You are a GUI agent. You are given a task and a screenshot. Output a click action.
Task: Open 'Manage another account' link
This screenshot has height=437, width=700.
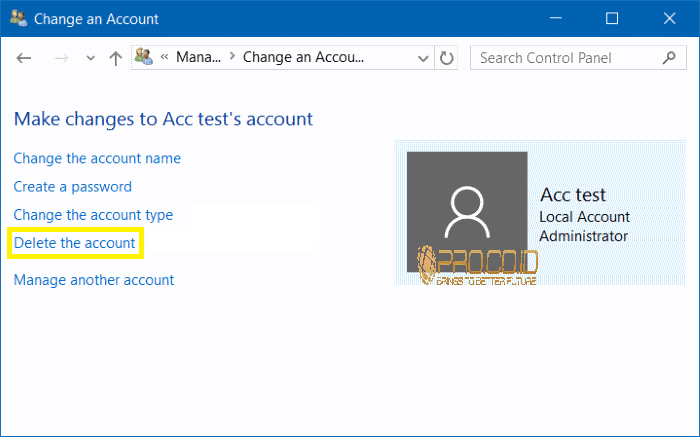tap(94, 280)
